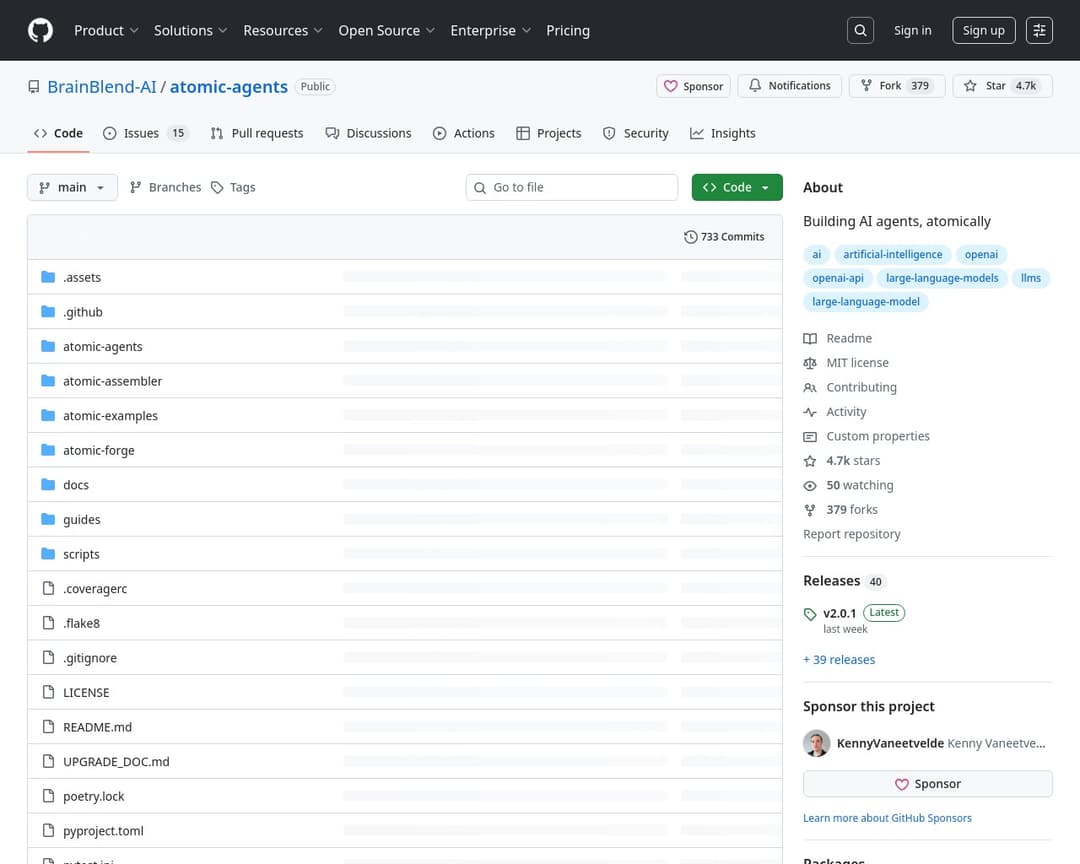1080x864 pixels.
Task: Open the atomic-agents folder
Action: tap(102, 347)
